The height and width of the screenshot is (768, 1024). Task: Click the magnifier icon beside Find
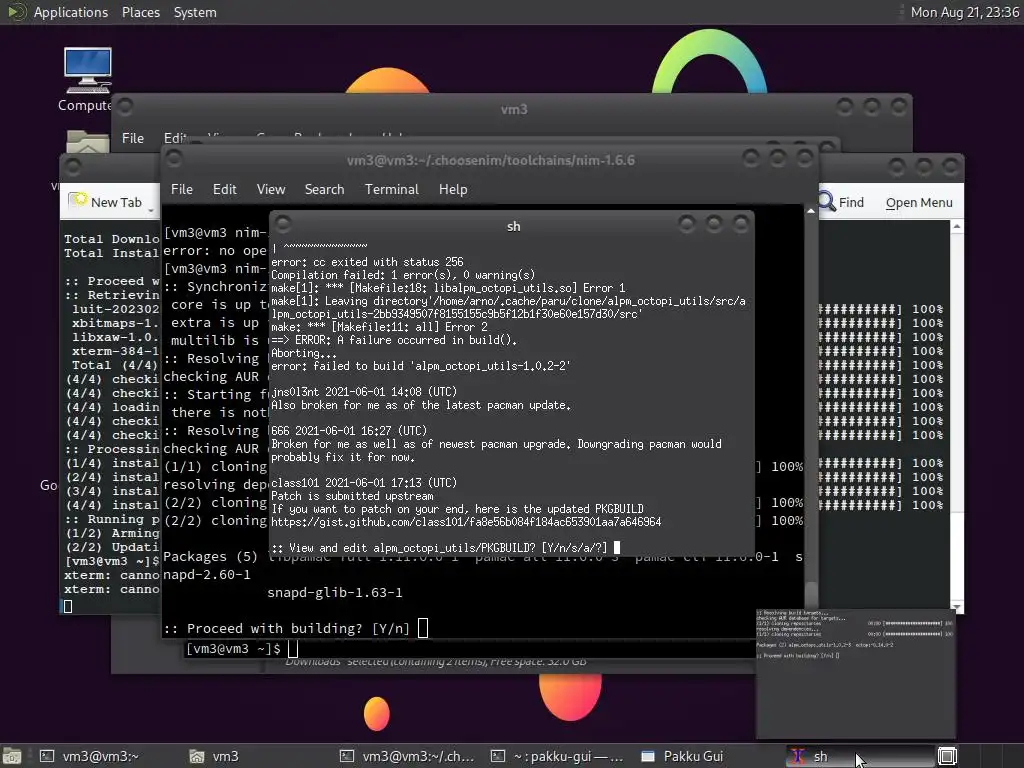(826, 202)
